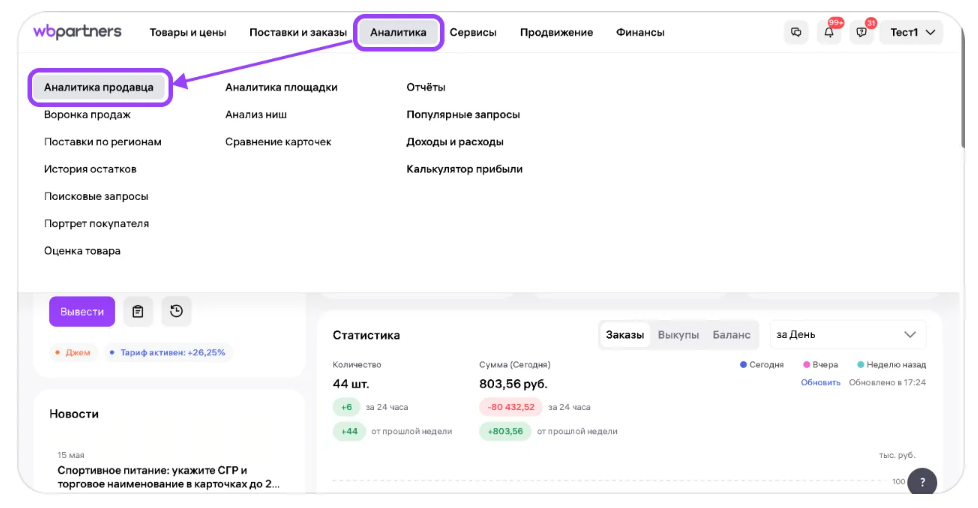Click the Сегодня legend color dot
This screenshot has width=978, height=508.
tap(743, 364)
